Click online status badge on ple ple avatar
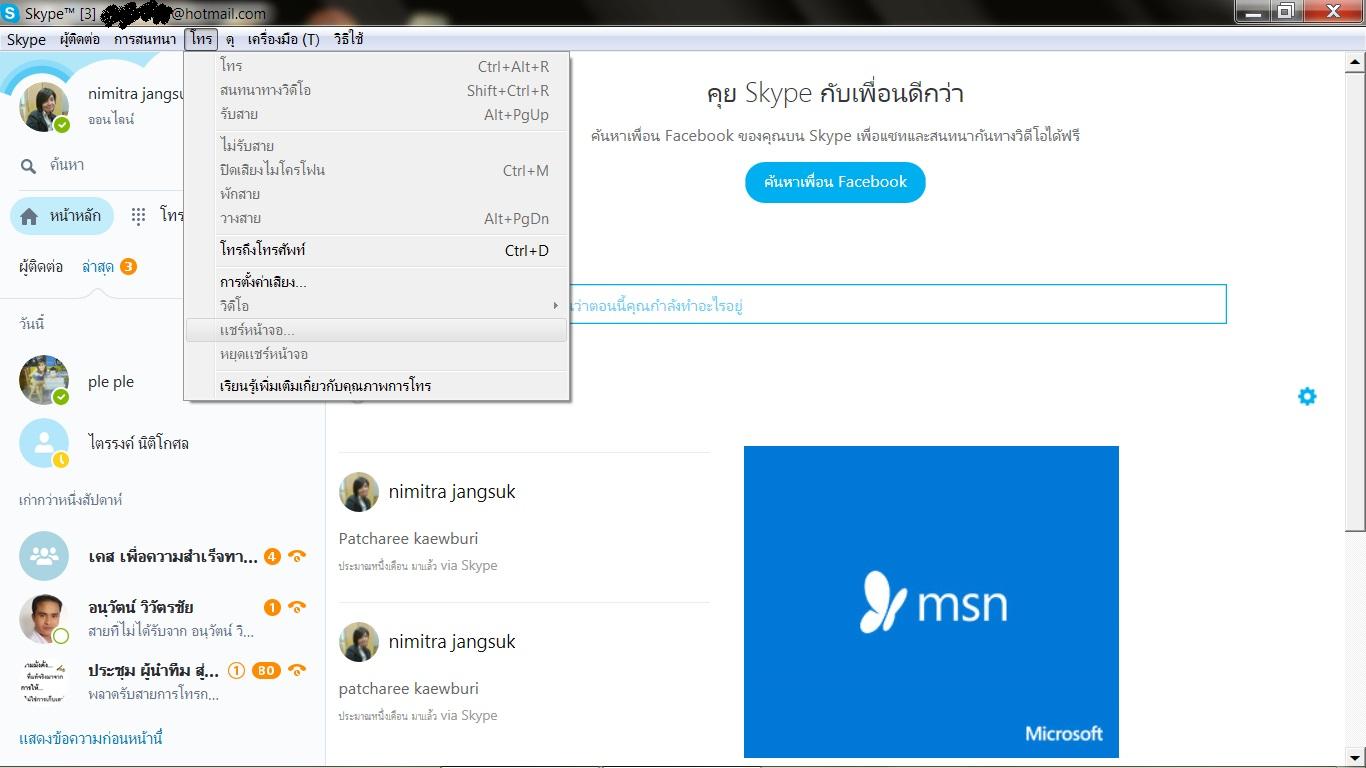Viewport: 1366px width, 768px height. [x=61, y=398]
